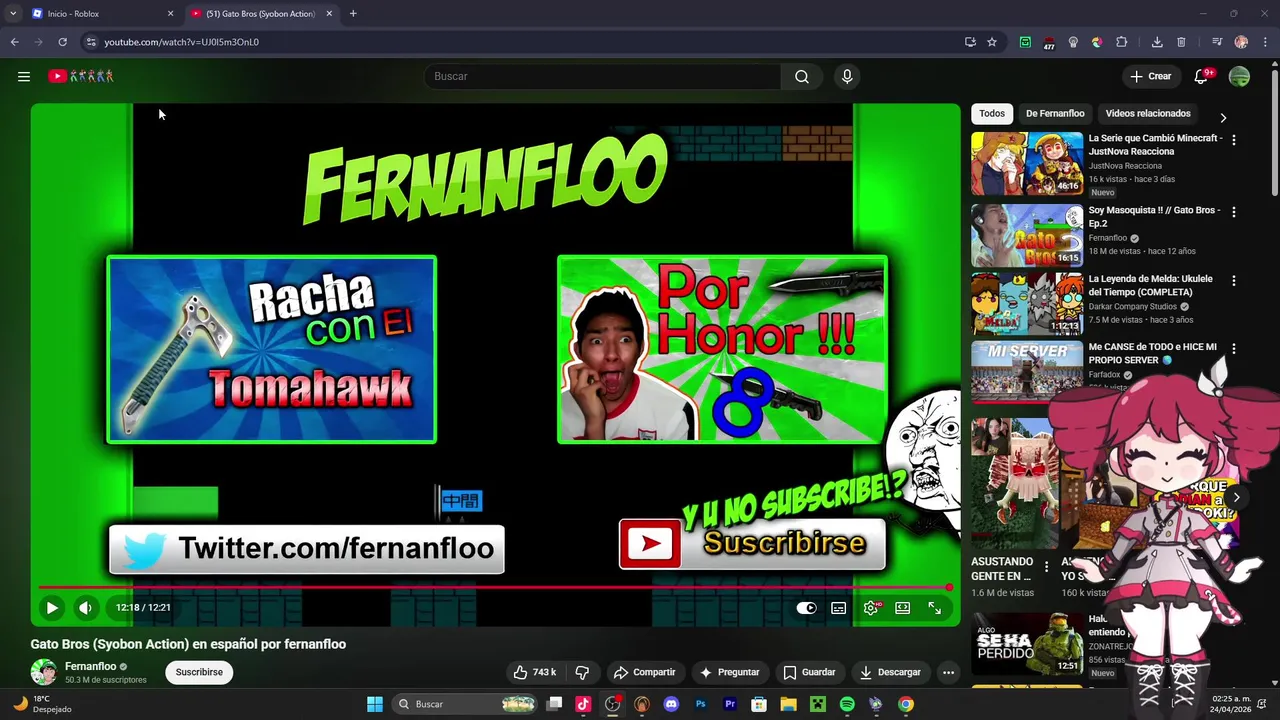Open Photoshop from the taskbar

coord(701,704)
